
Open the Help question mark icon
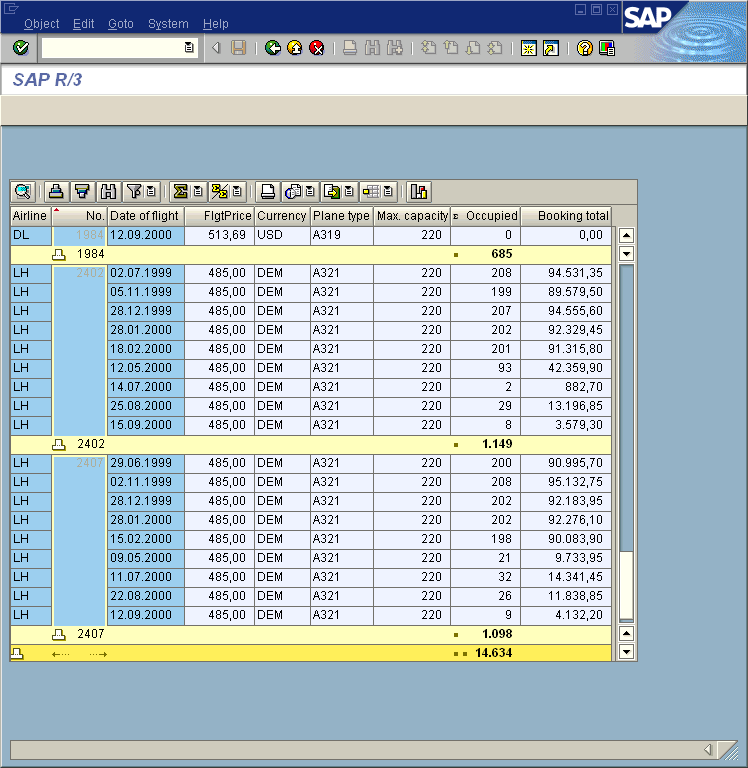point(584,48)
